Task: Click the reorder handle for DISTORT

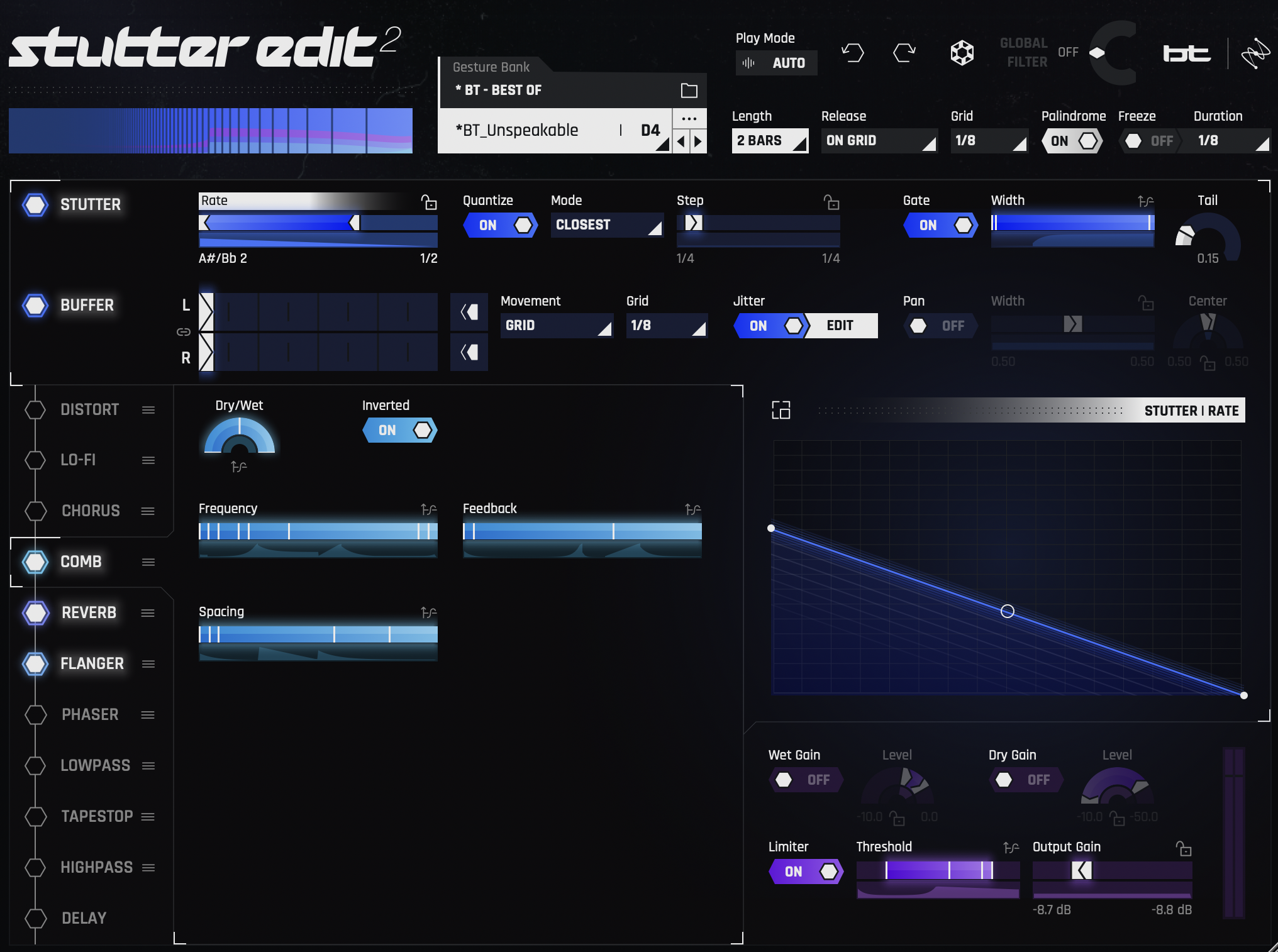Action: point(148,410)
